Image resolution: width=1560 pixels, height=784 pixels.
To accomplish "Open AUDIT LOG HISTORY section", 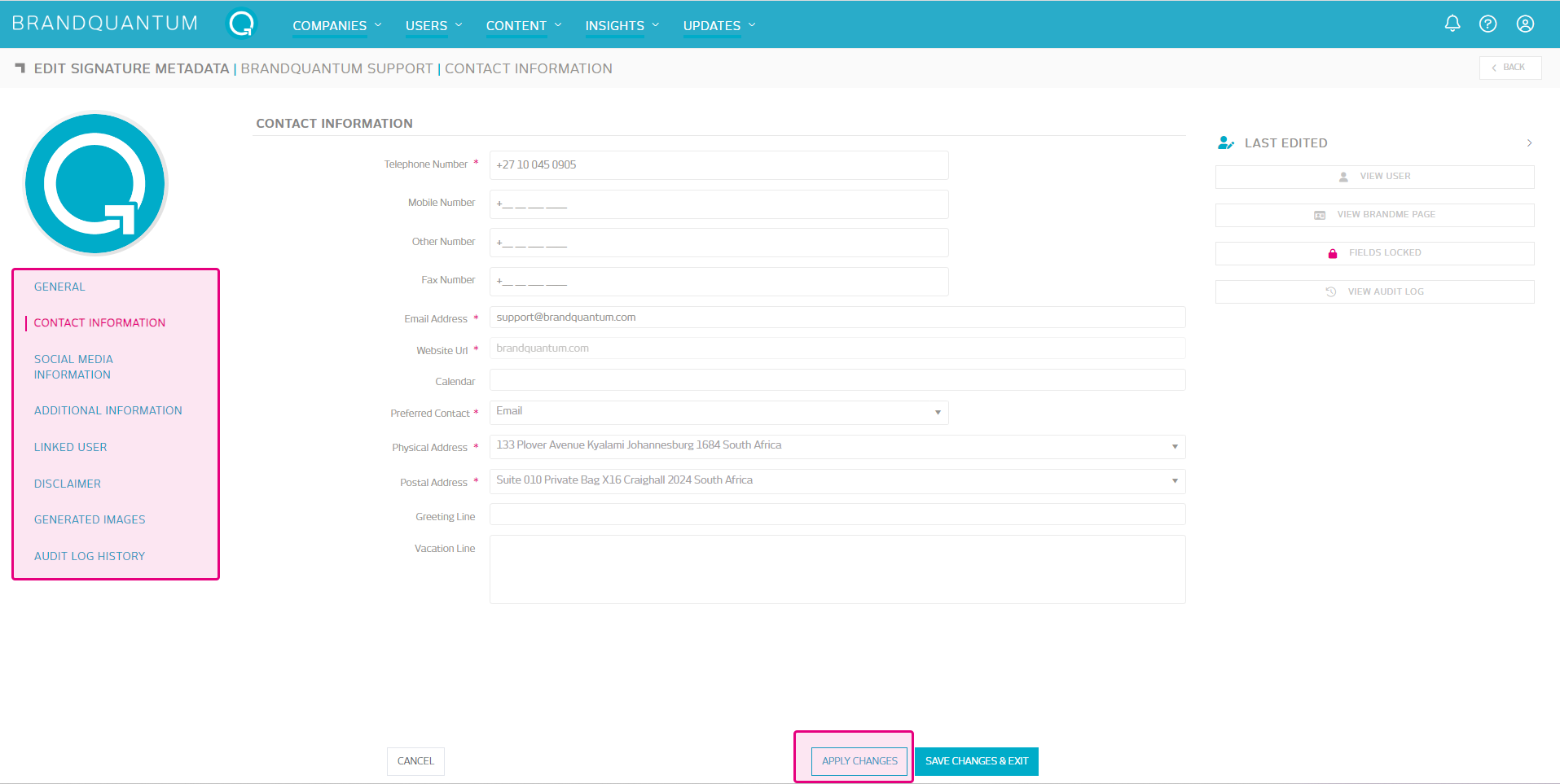I will [x=90, y=556].
